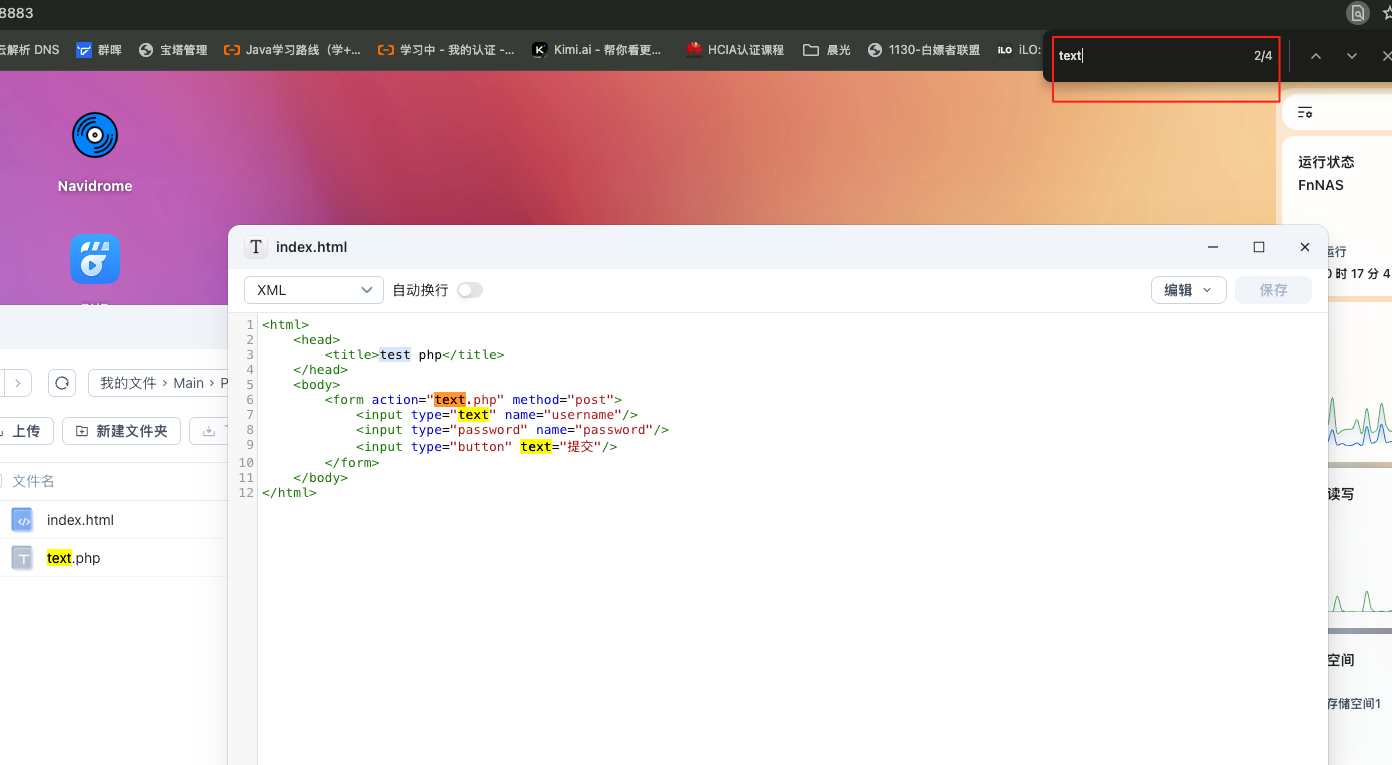Open the Kimi.ai bookmark

point(597,50)
